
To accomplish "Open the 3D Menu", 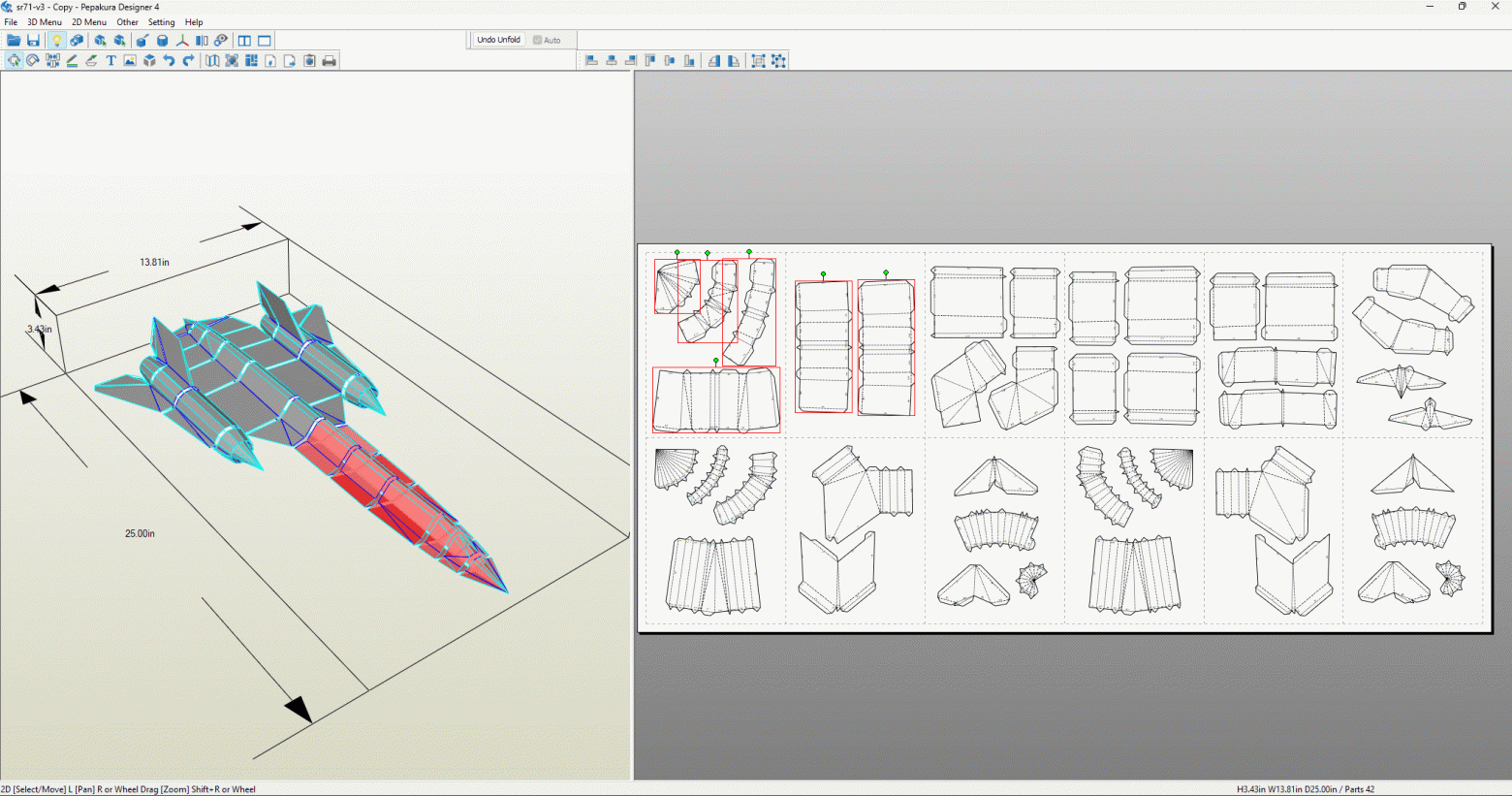I will pos(43,21).
